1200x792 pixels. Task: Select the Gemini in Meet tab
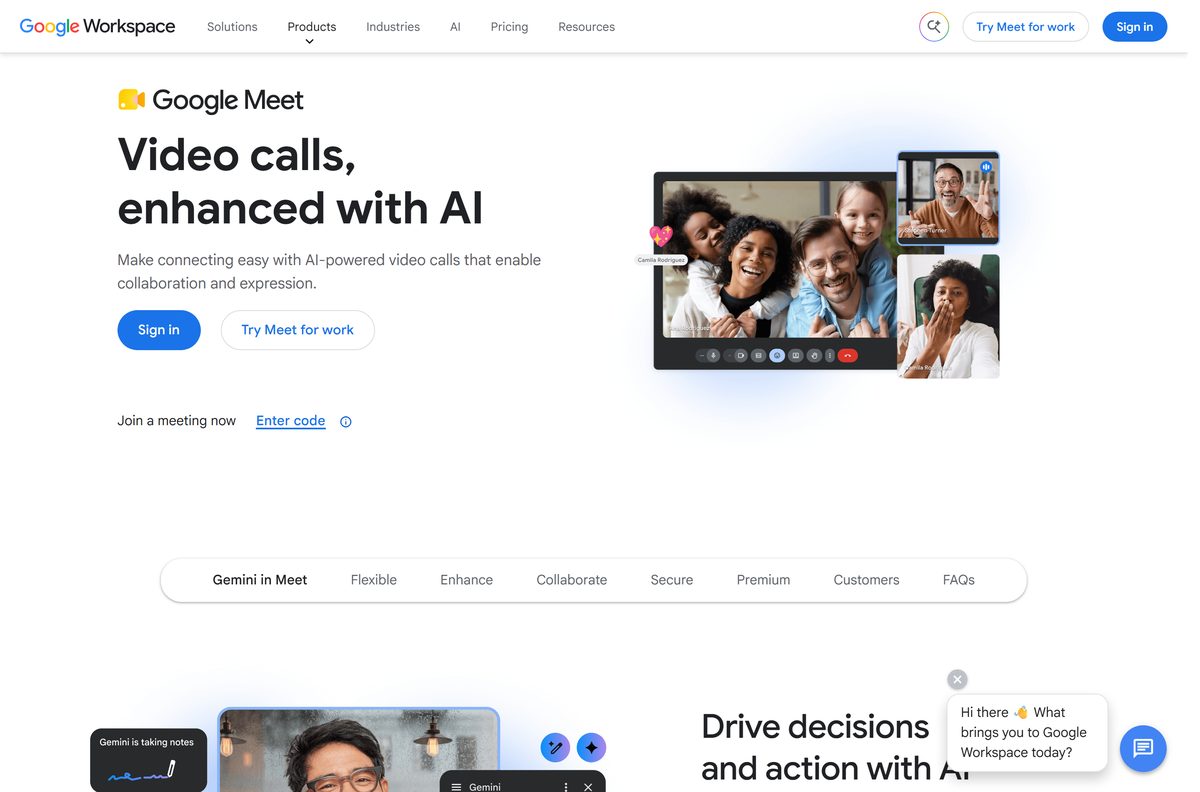260,580
